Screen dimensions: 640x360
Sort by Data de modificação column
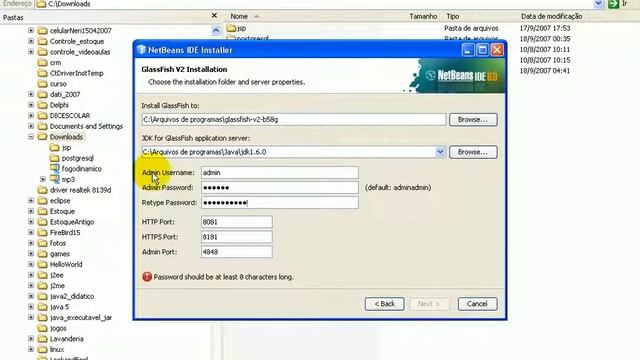click(551, 16)
